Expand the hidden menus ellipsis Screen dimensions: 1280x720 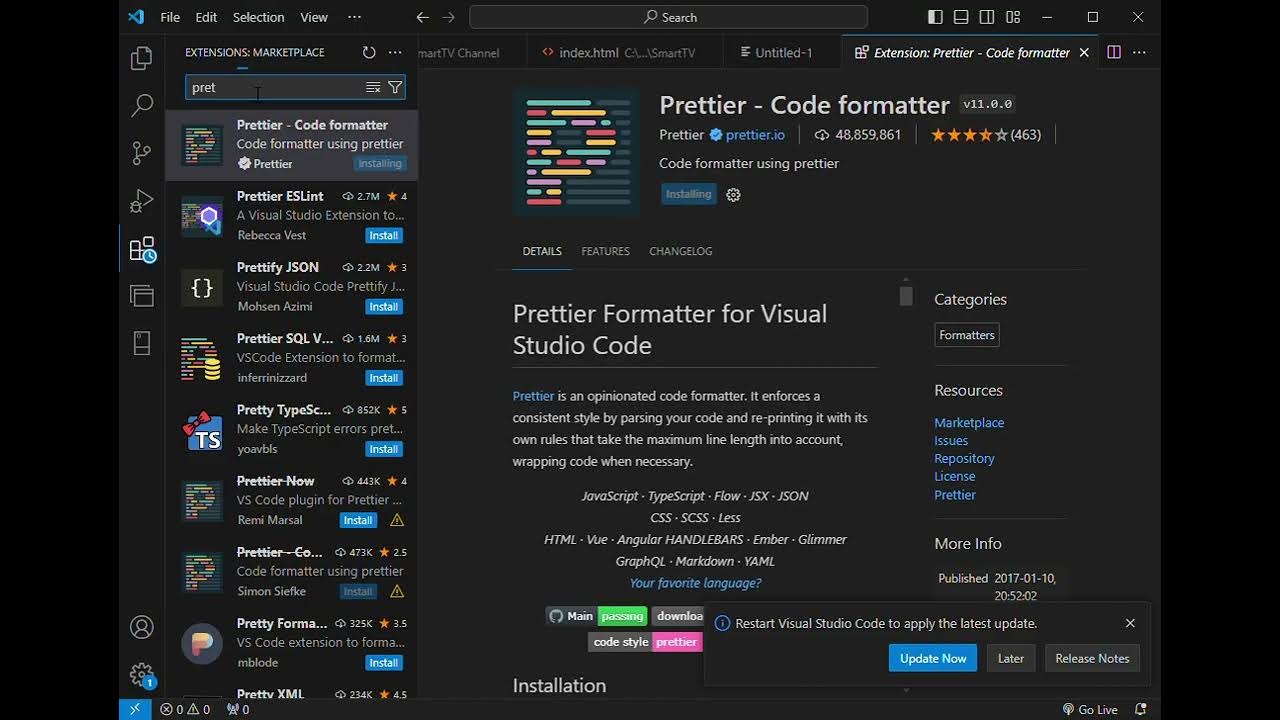click(x=354, y=17)
